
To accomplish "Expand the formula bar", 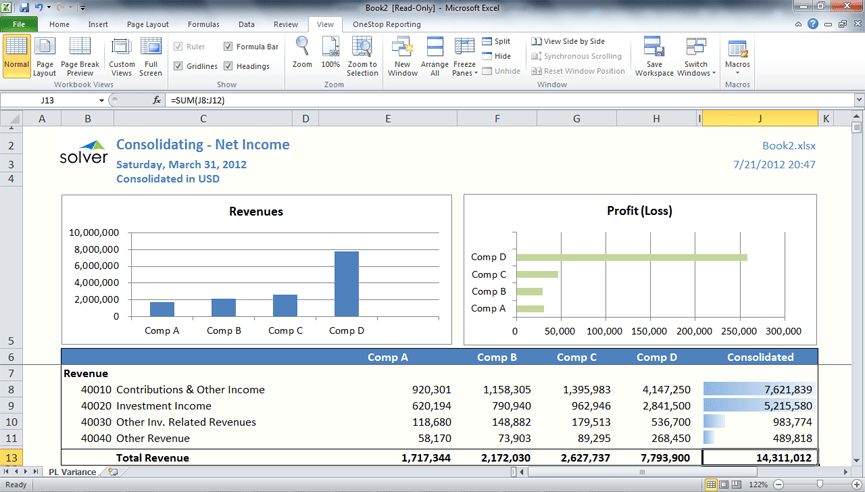I will coord(858,100).
